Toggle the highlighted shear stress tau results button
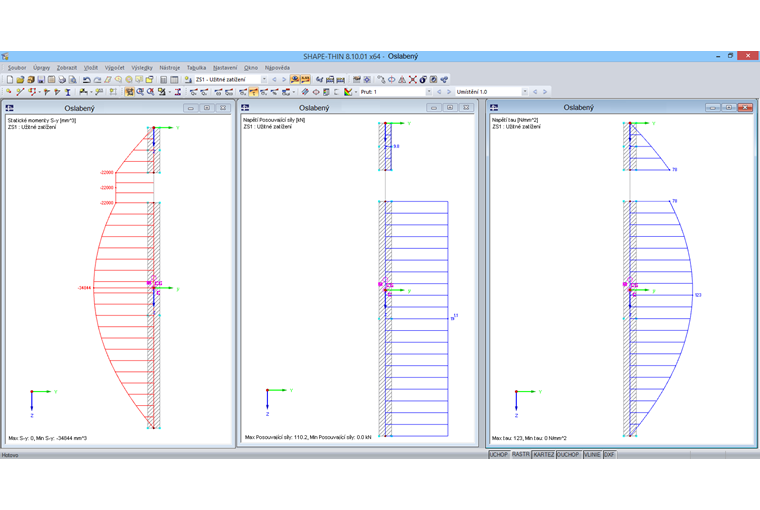 click(253, 92)
